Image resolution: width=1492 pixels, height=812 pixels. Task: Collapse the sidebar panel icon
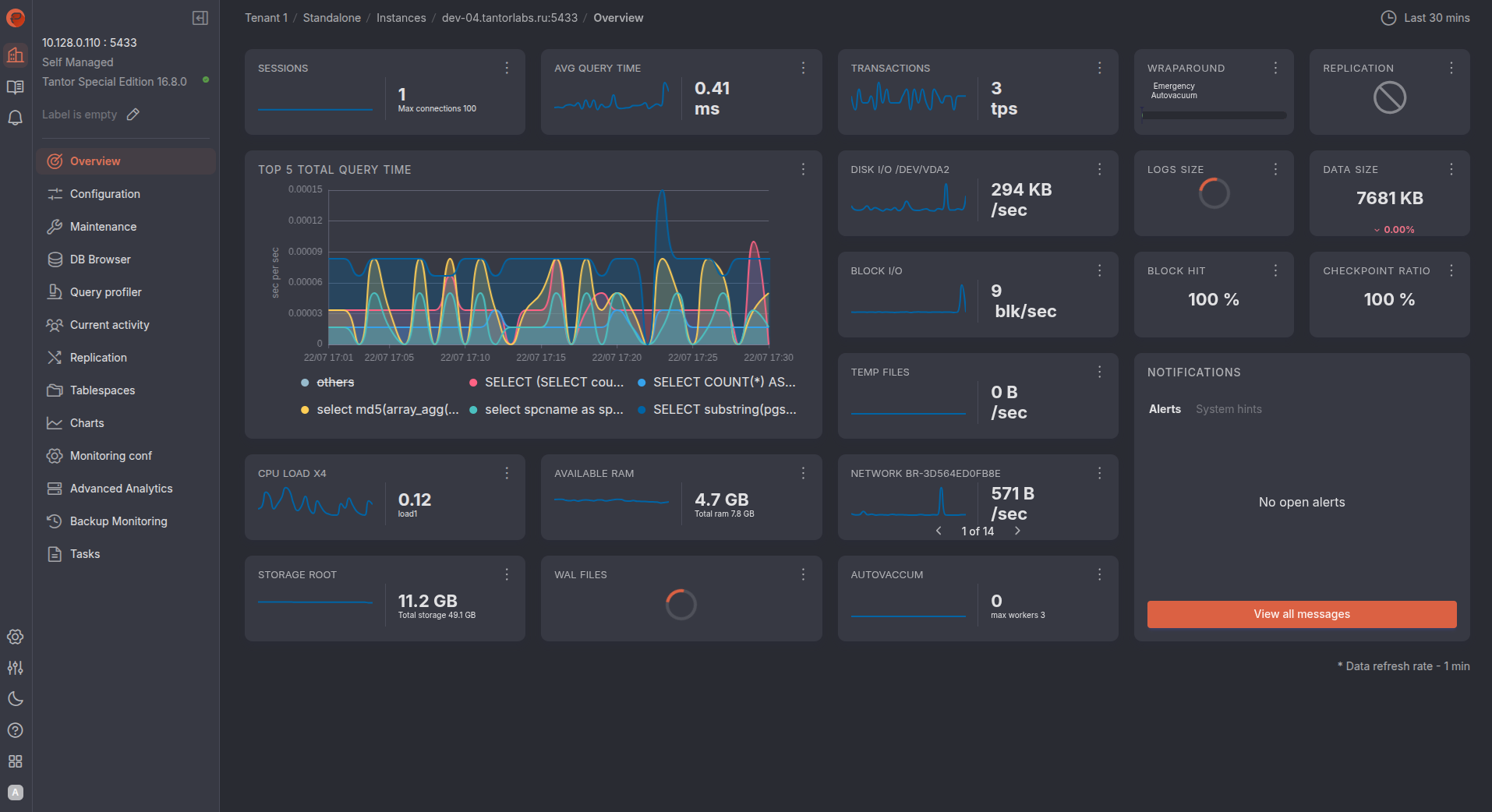[x=200, y=18]
